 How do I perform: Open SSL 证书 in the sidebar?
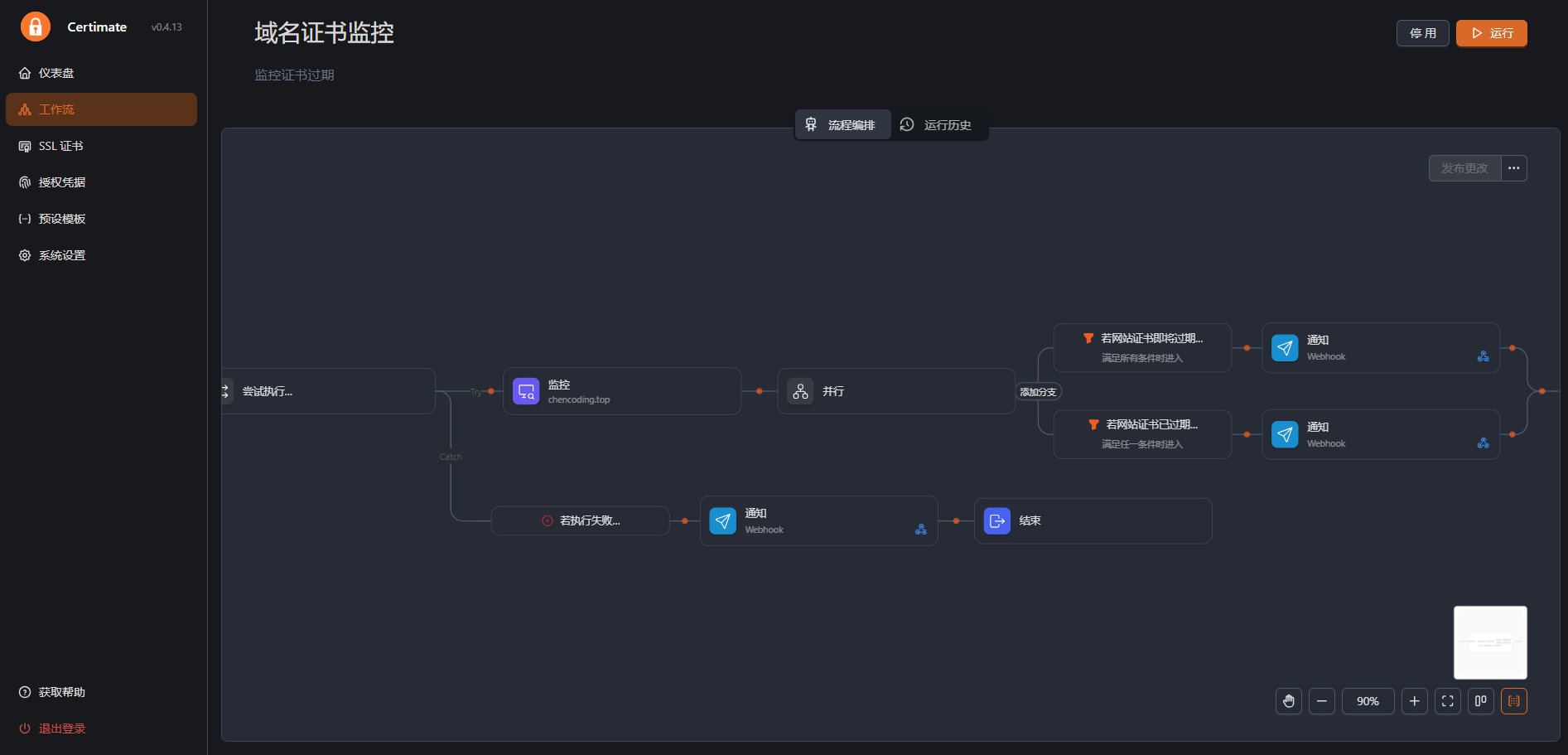[60, 146]
